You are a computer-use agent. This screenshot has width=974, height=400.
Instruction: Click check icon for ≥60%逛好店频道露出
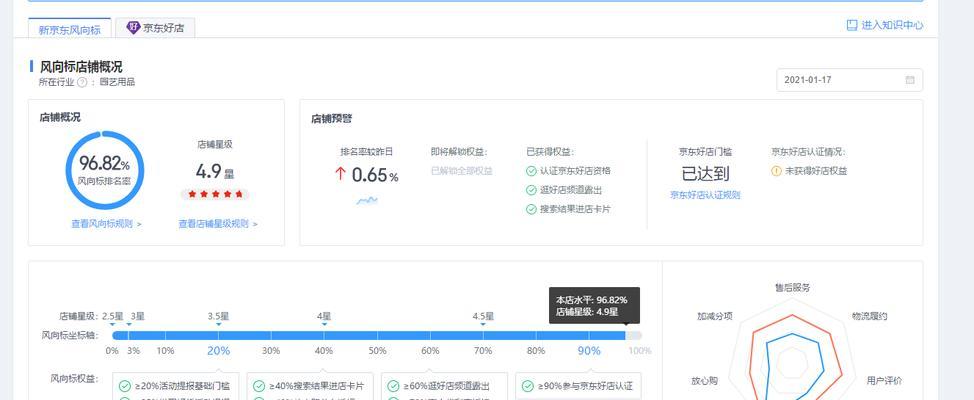coord(393,386)
